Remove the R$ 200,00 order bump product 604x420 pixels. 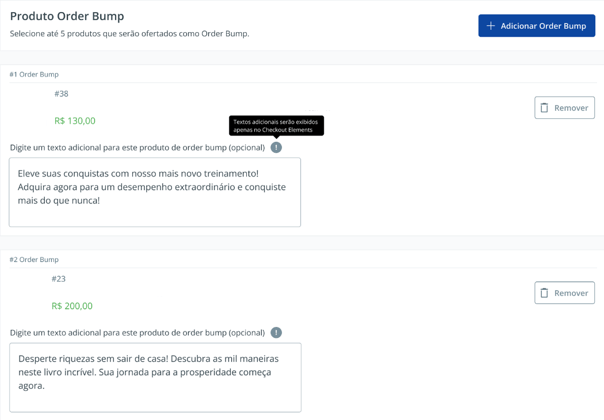(564, 293)
